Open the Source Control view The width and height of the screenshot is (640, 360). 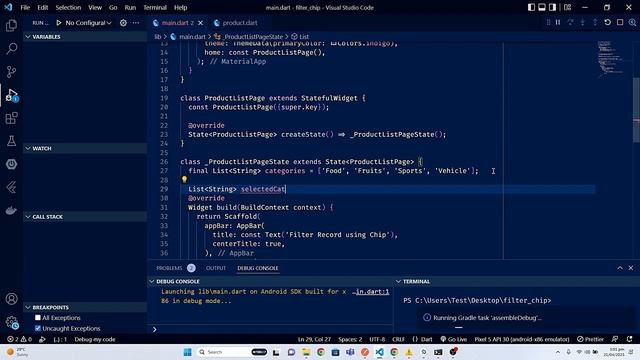pyautogui.click(x=11, y=72)
